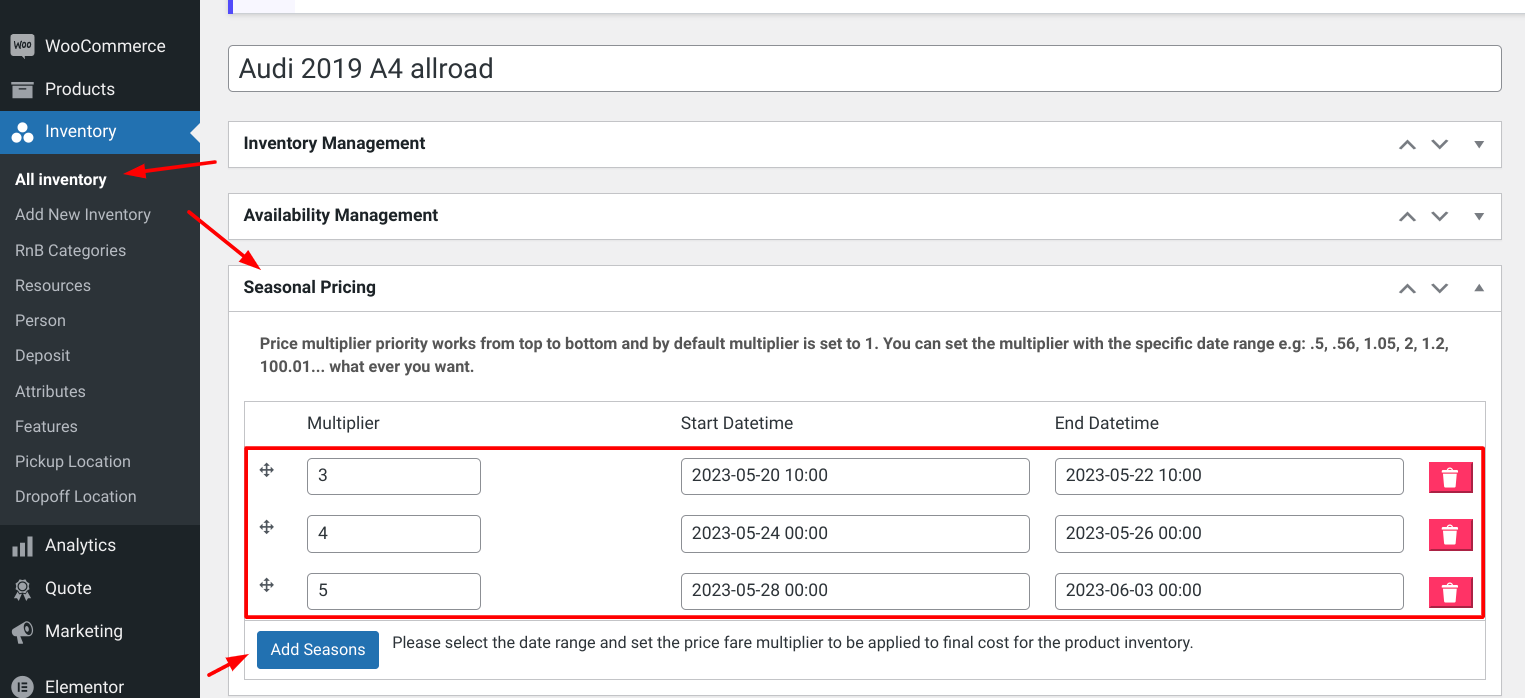1525x698 pixels.
Task: Open the WooCommerce menu icon
Action: pyautogui.click(x=22, y=46)
